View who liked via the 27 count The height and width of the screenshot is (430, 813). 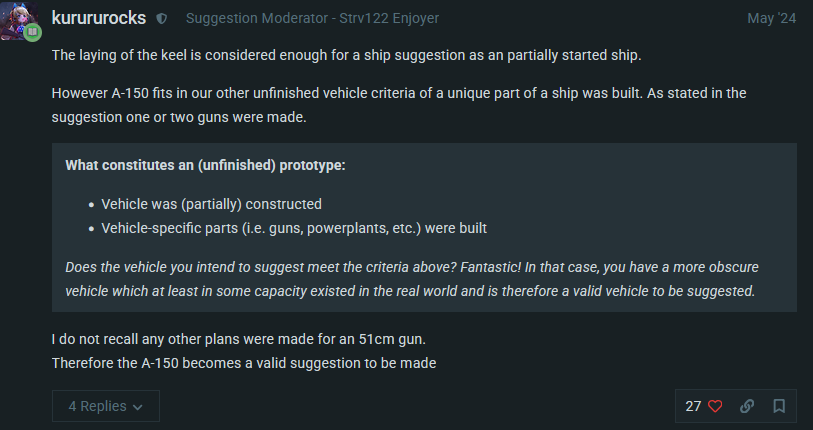click(693, 406)
